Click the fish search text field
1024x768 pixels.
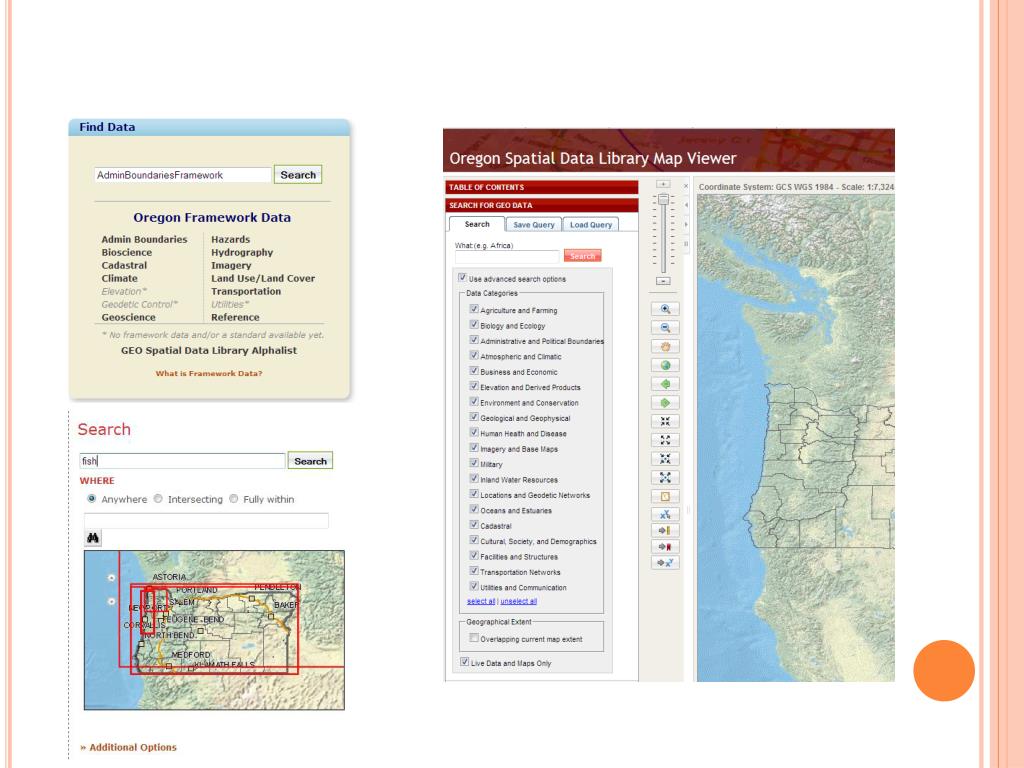[183, 461]
